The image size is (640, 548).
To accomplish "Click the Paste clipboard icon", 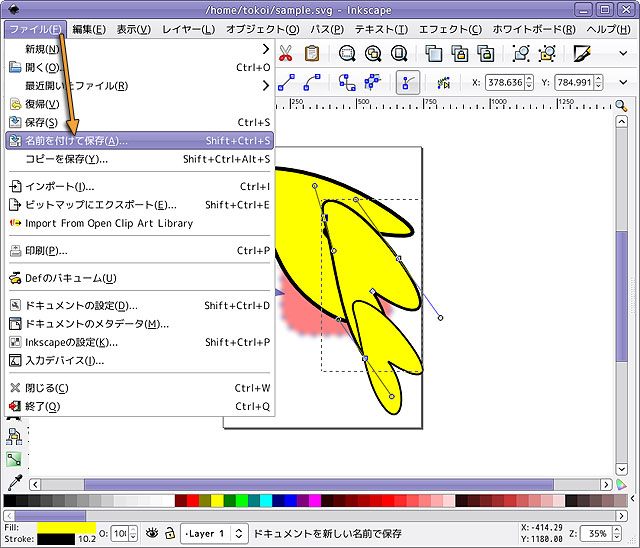I will click(312, 54).
